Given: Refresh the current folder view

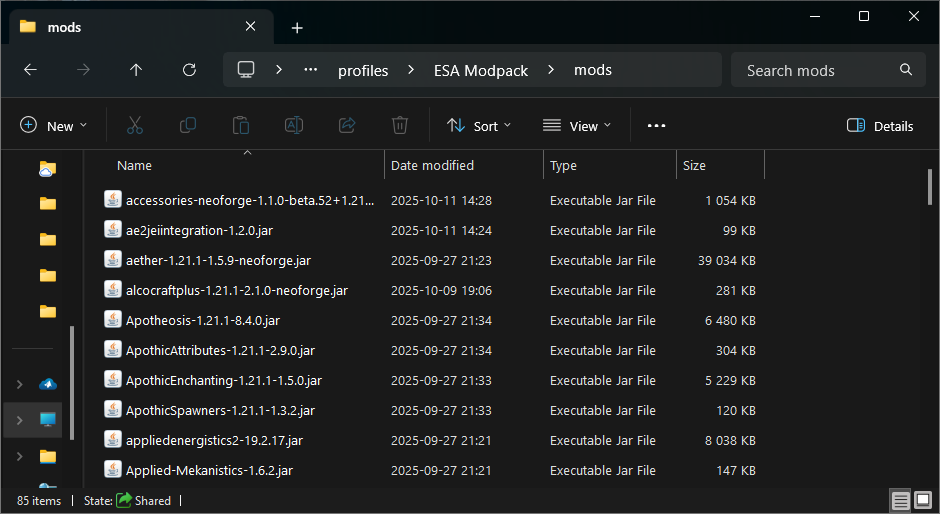Looking at the screenshot, I should 189,70.
